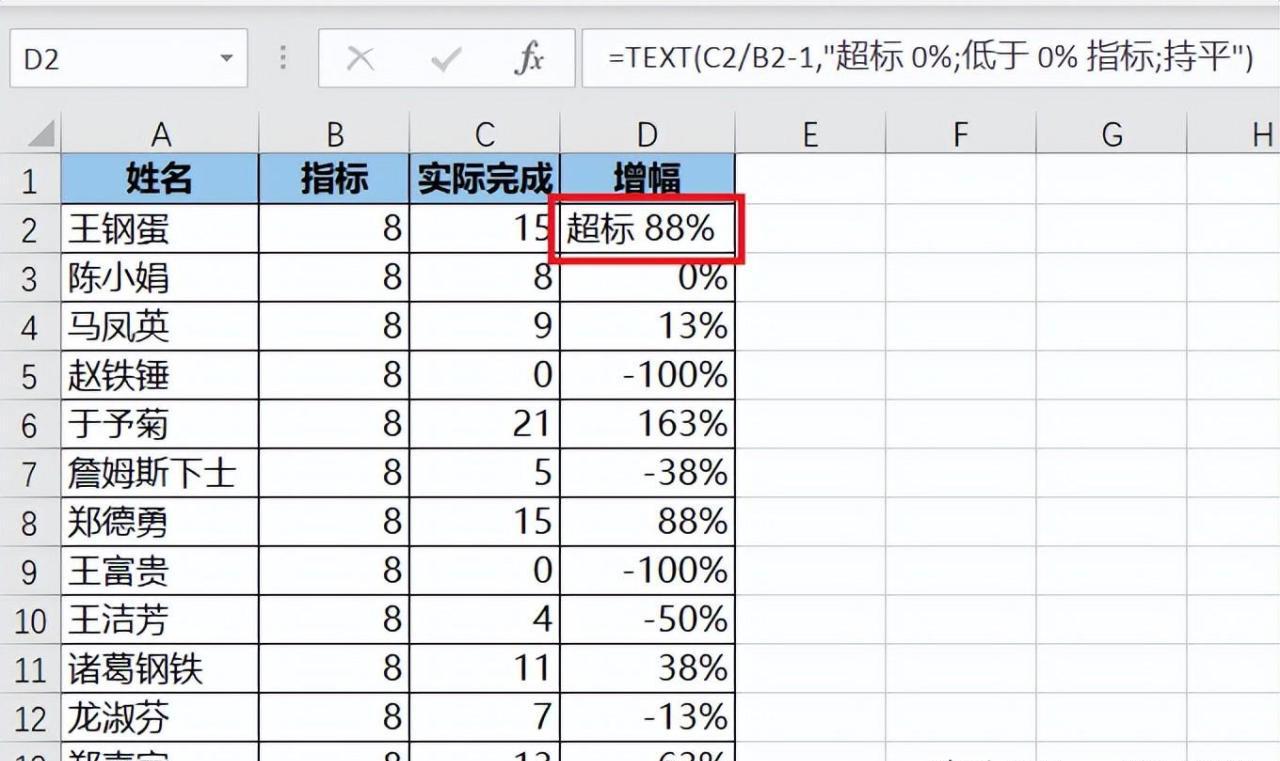The height and width of the screenshot is (761, 1280).
Task: Select column B header
Action: [x=334, y=133]
